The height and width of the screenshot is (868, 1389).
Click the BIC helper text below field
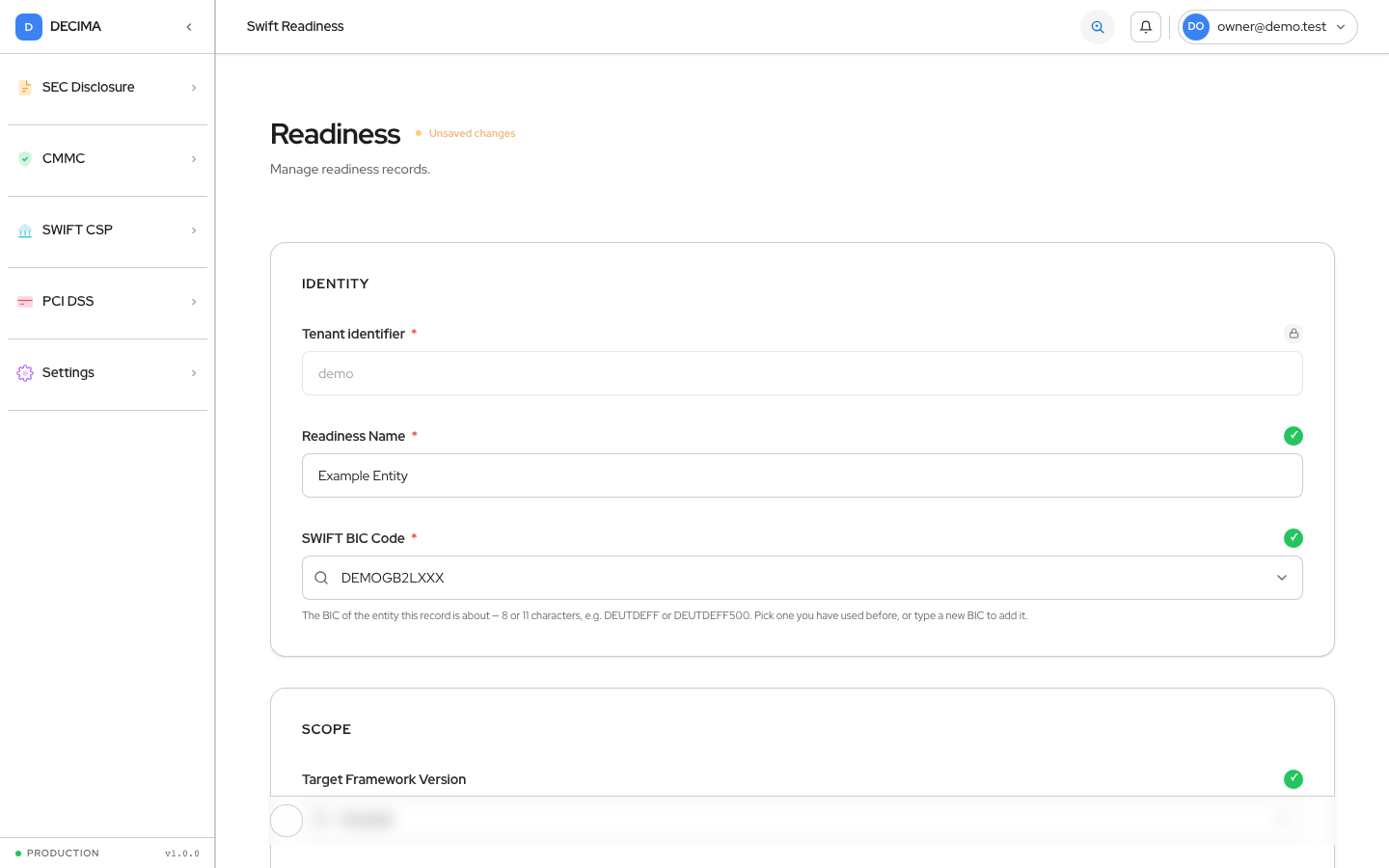coord(665,615)
